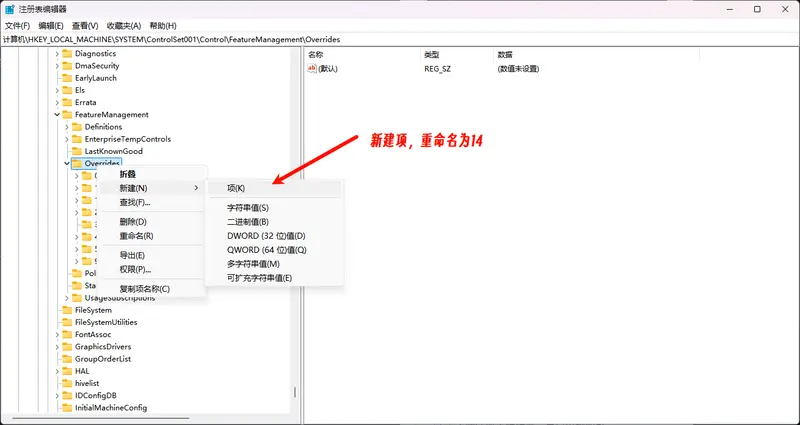Expand the EnterpriseTempControls tree node
Screen dimensions: 800x425
tap(67, 139)
